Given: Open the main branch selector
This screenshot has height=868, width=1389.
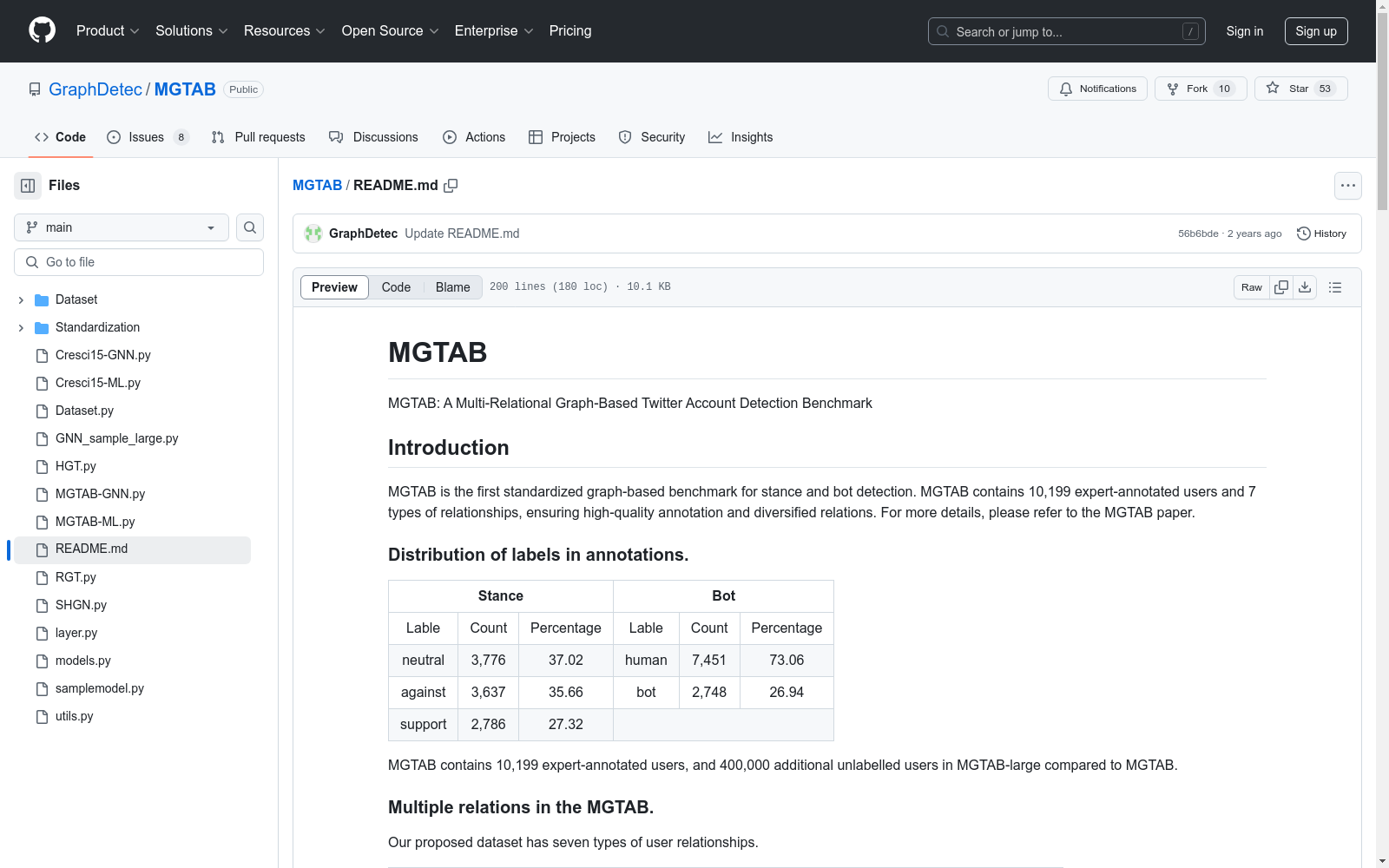Looking at the screenshot, I should tap(121, 227).
